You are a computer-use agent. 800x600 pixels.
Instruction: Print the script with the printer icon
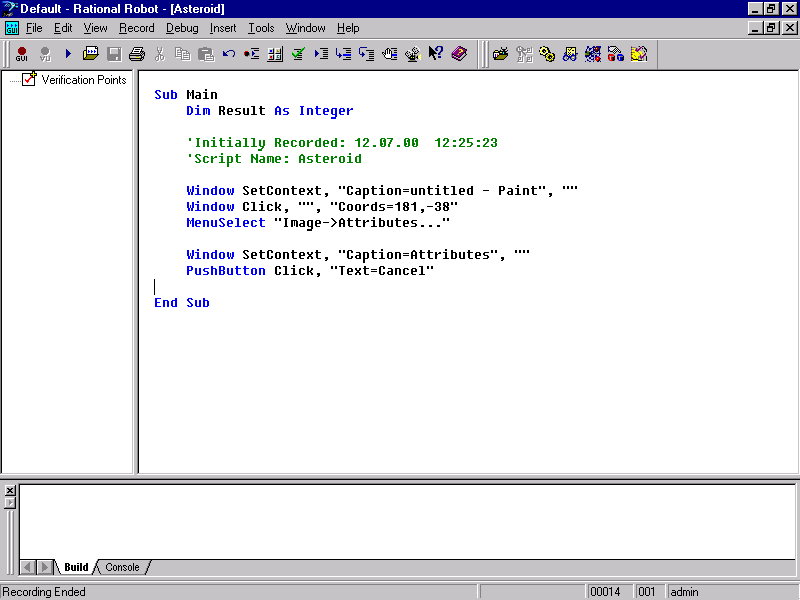pos(137,54)
